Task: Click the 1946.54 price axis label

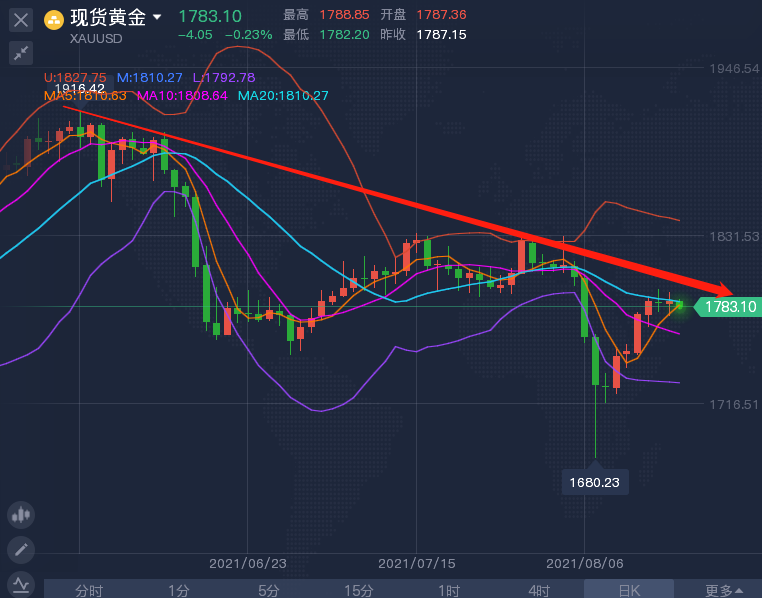Action: point(734,68)
